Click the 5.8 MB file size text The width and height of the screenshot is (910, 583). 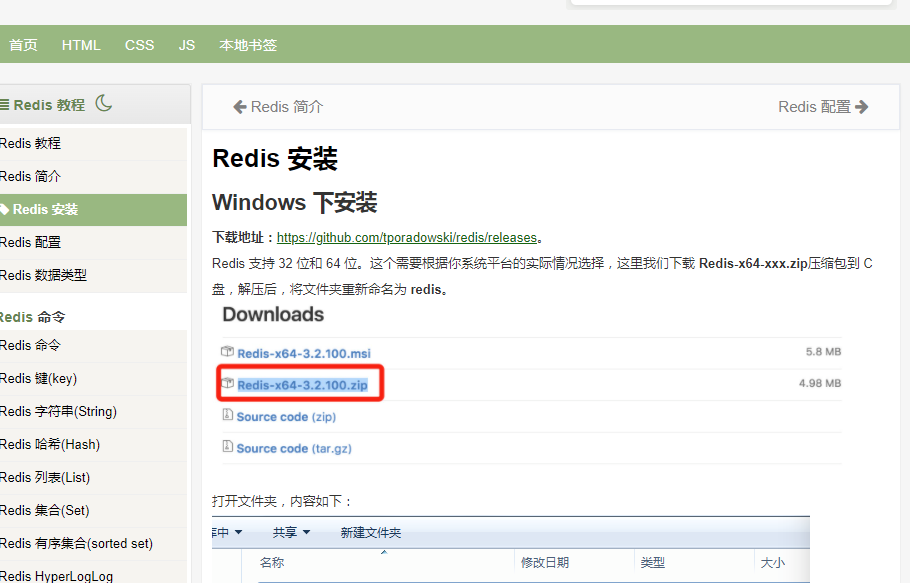(x=823, y=352)
